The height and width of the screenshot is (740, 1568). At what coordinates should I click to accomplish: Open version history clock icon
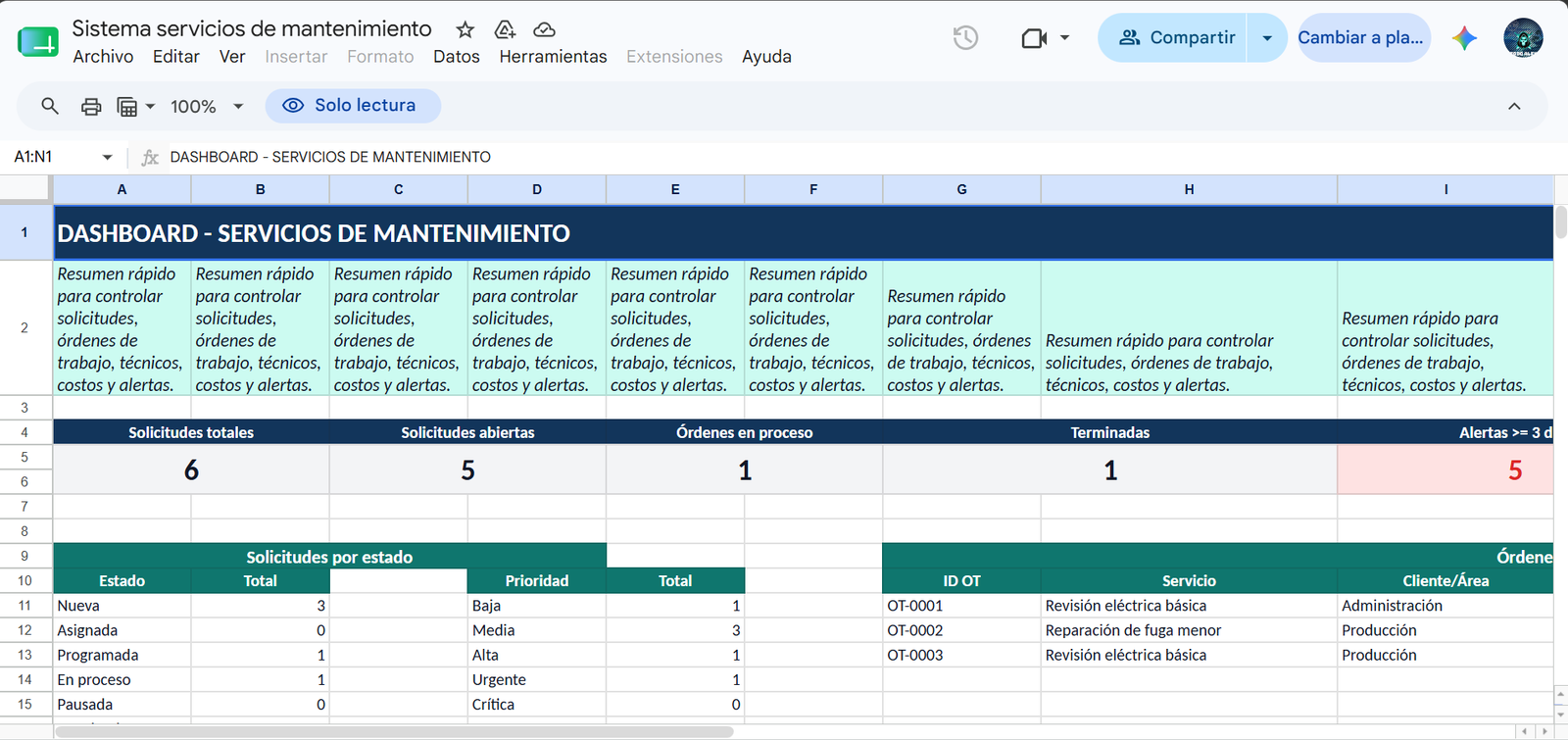point(965,38)
